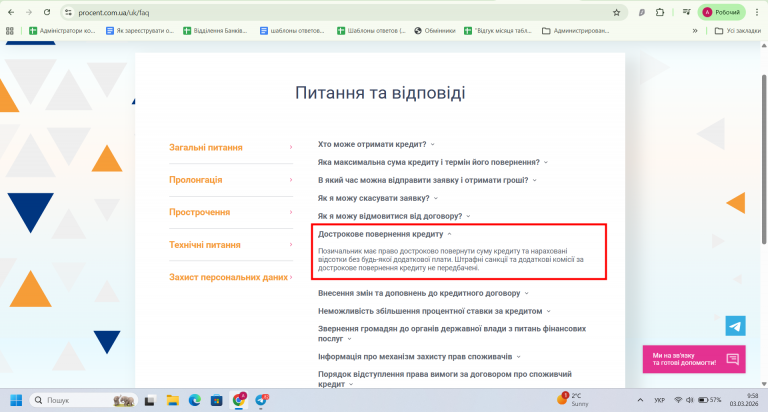
Task: Go back using the browser back arrow
Action: [x=11, y=12]
